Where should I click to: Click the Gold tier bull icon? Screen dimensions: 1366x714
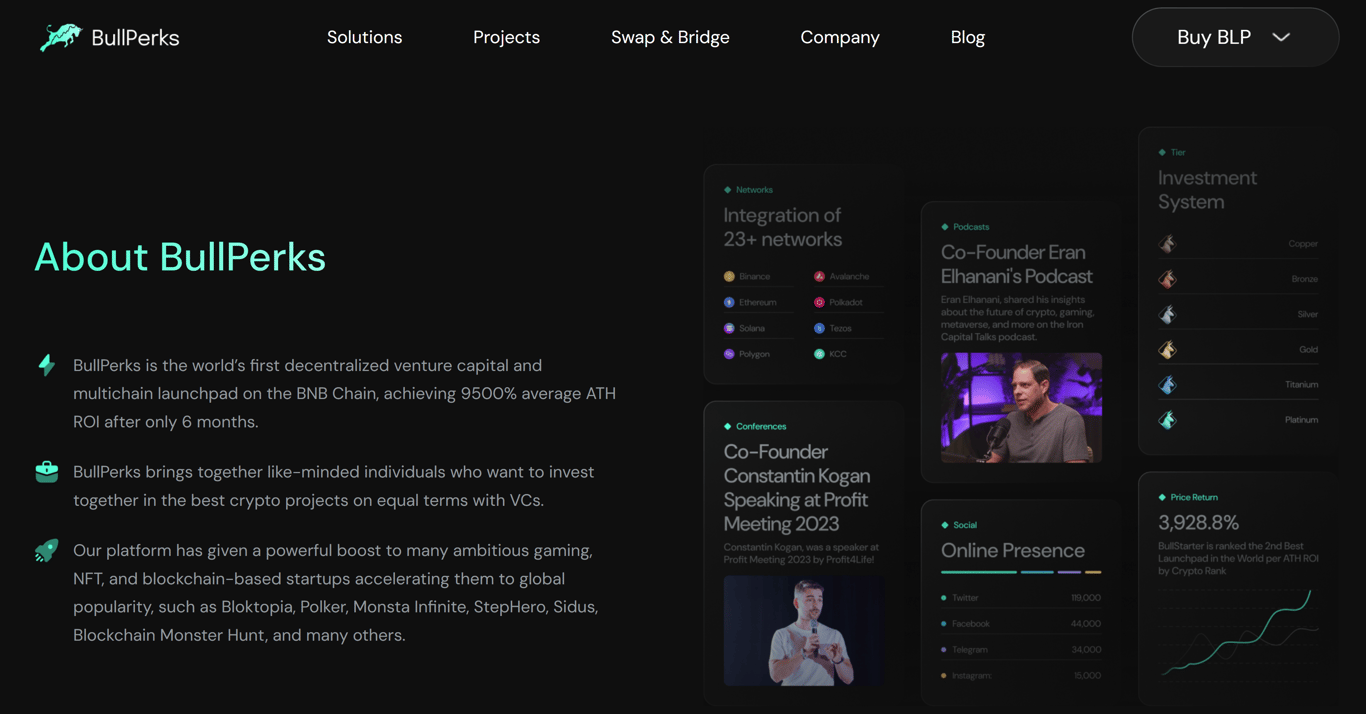pos(1167,349)
